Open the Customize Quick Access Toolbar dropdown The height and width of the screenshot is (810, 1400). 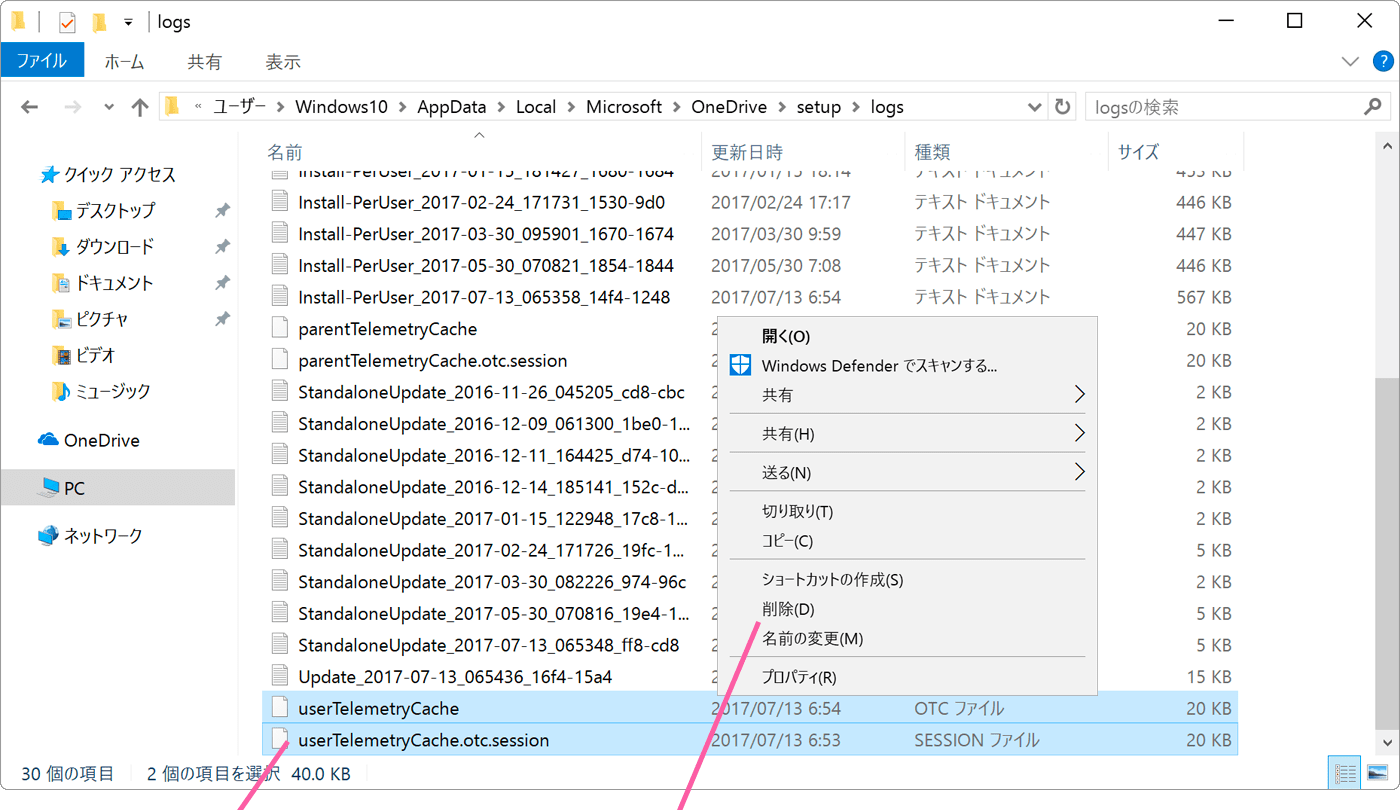[128, 22]
